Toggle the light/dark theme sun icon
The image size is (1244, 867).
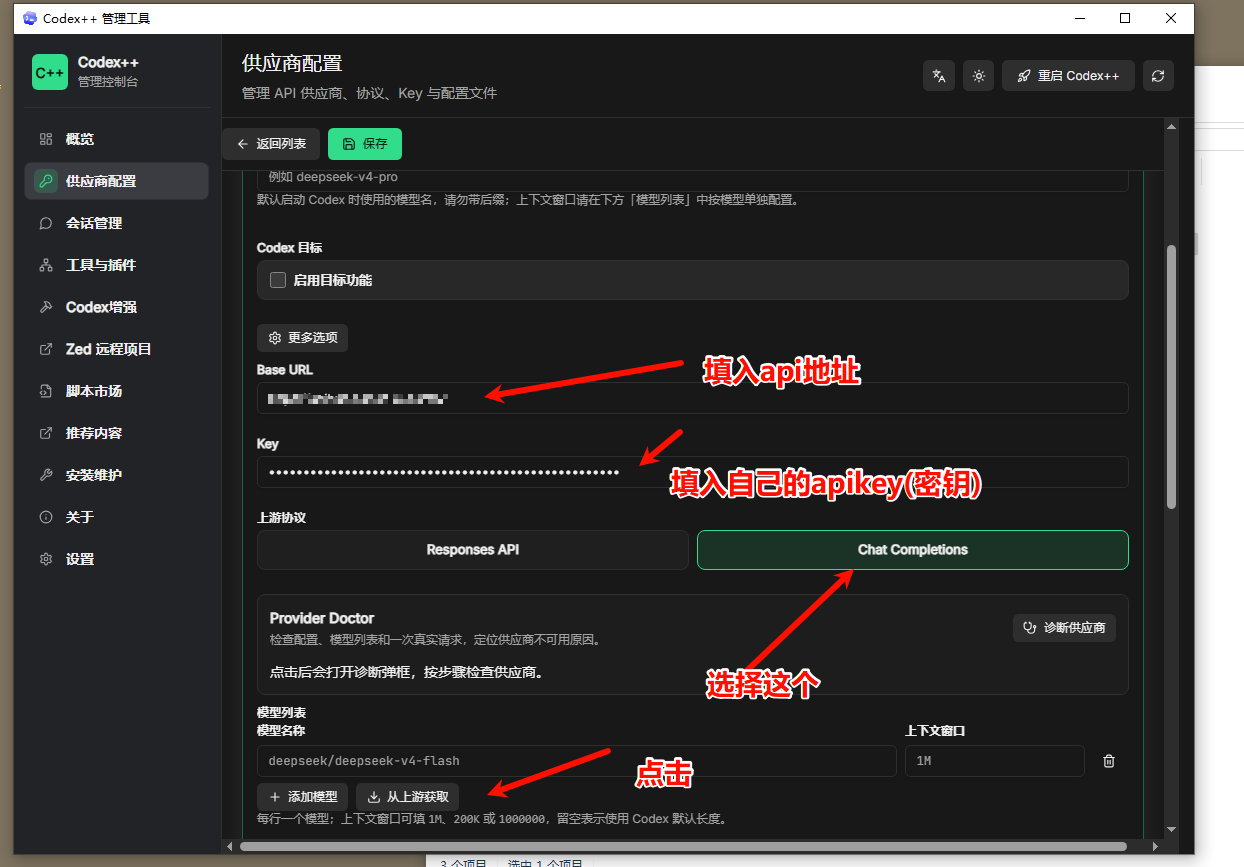pyautogui.click(x=978, y=76)
